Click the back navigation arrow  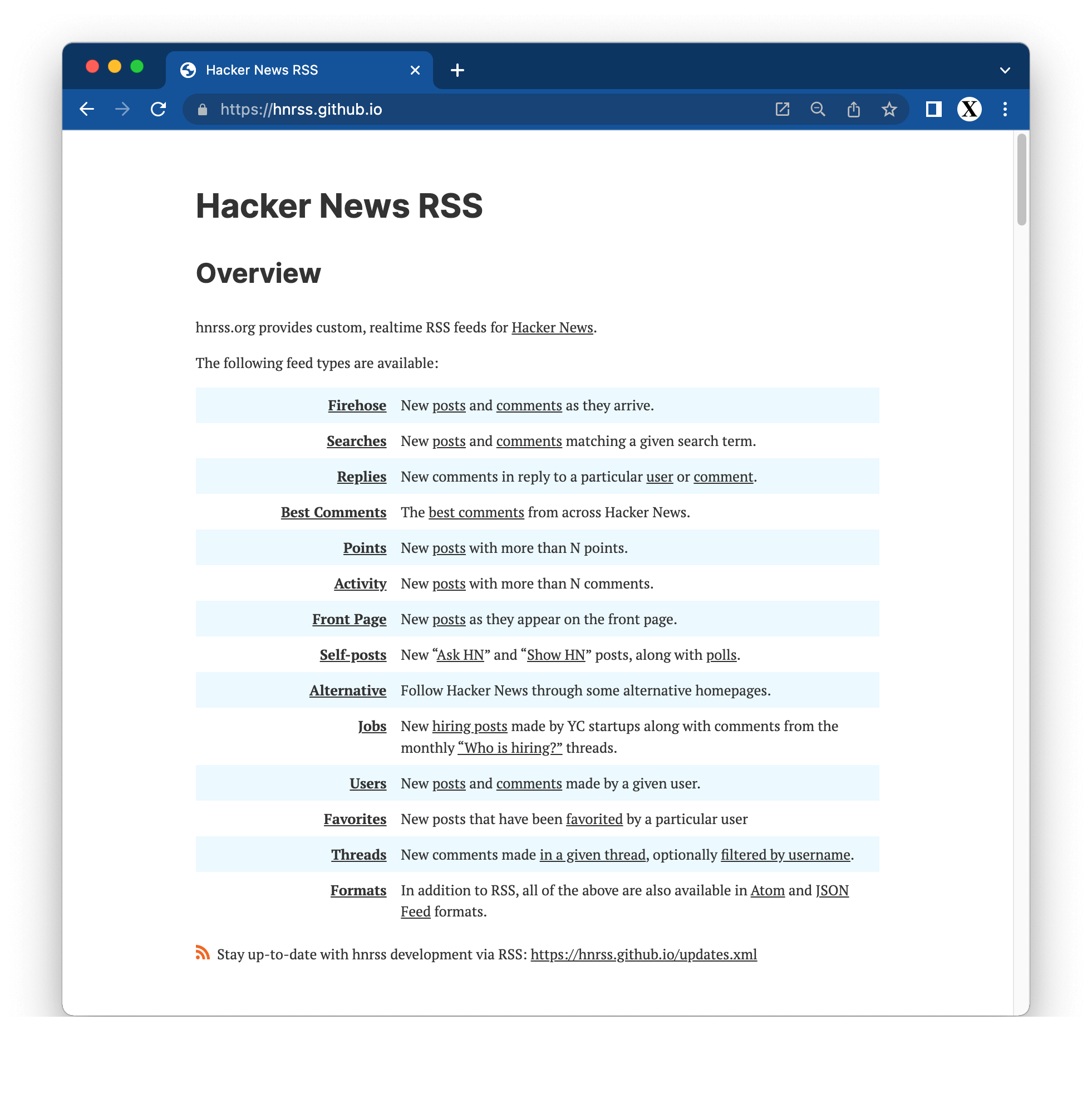click(x=88, y=109)
